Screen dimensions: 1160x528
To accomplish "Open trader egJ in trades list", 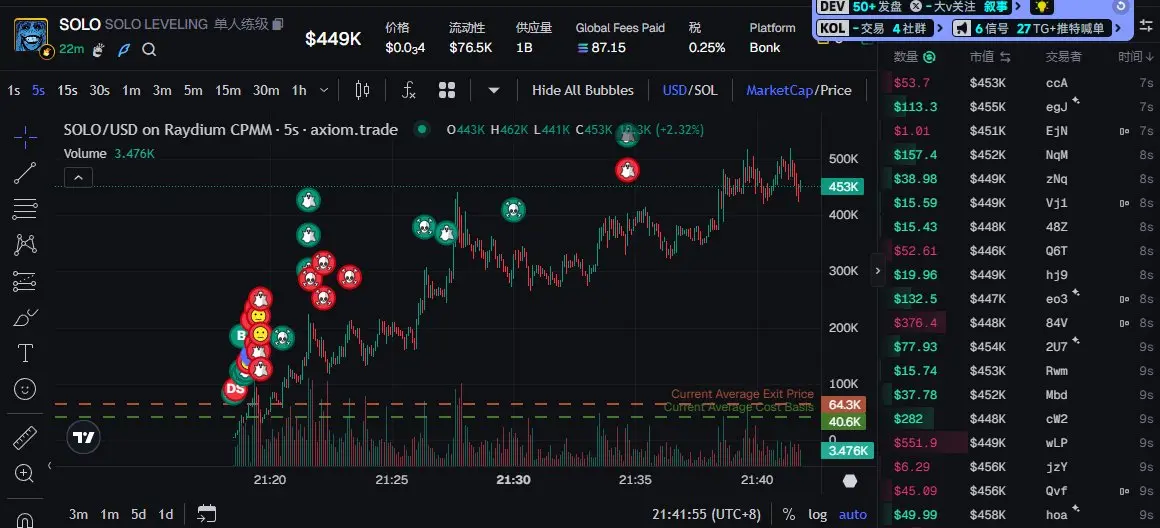I will coord(1056,106).
